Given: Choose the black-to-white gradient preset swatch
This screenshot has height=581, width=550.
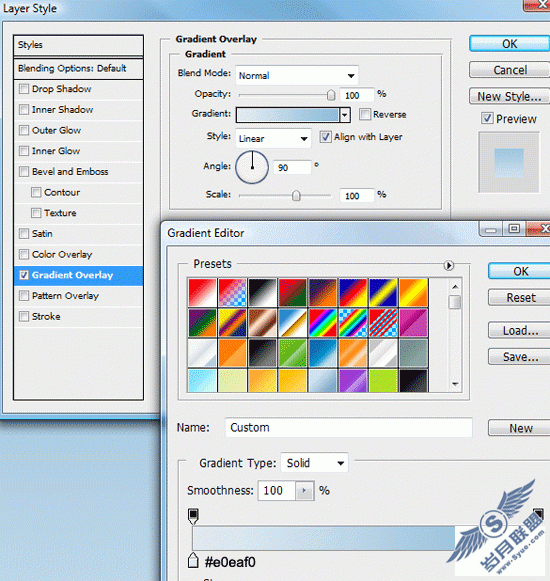Looking at the screenshot, I should click(x=262, y=292).
